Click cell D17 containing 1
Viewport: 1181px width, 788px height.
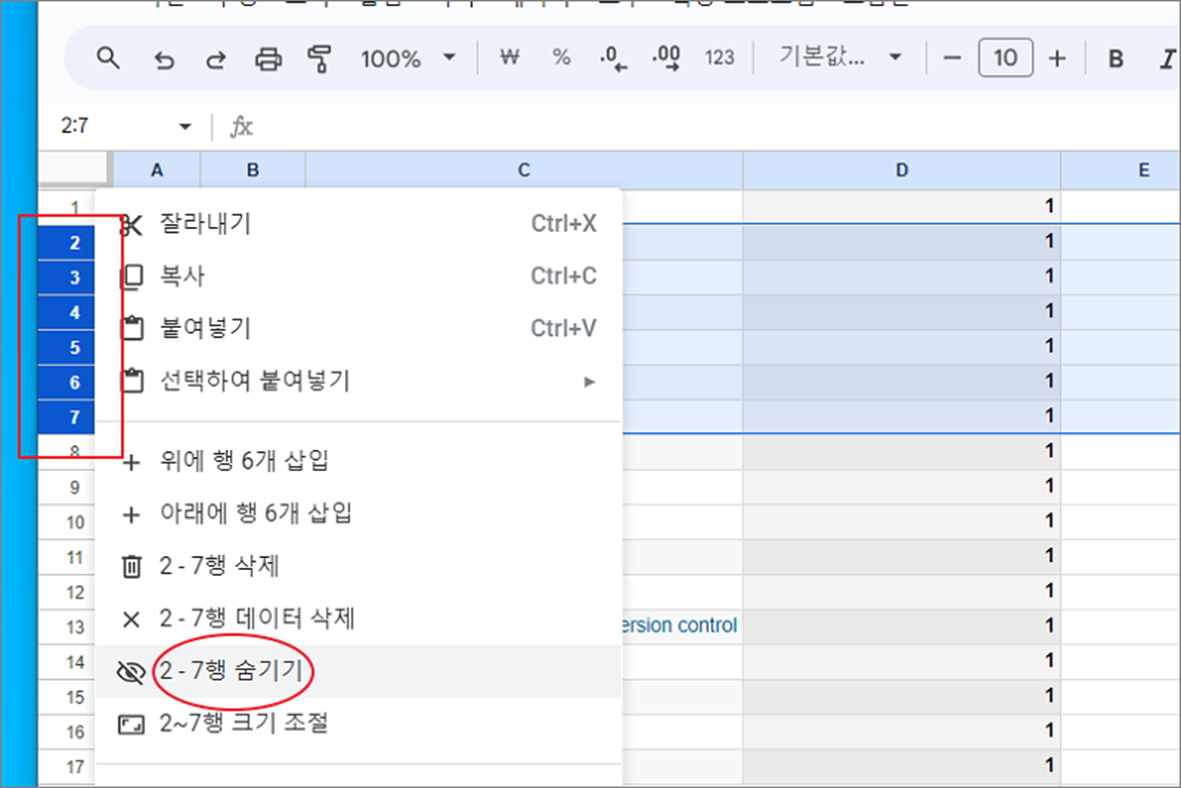[x=902, y=767]
